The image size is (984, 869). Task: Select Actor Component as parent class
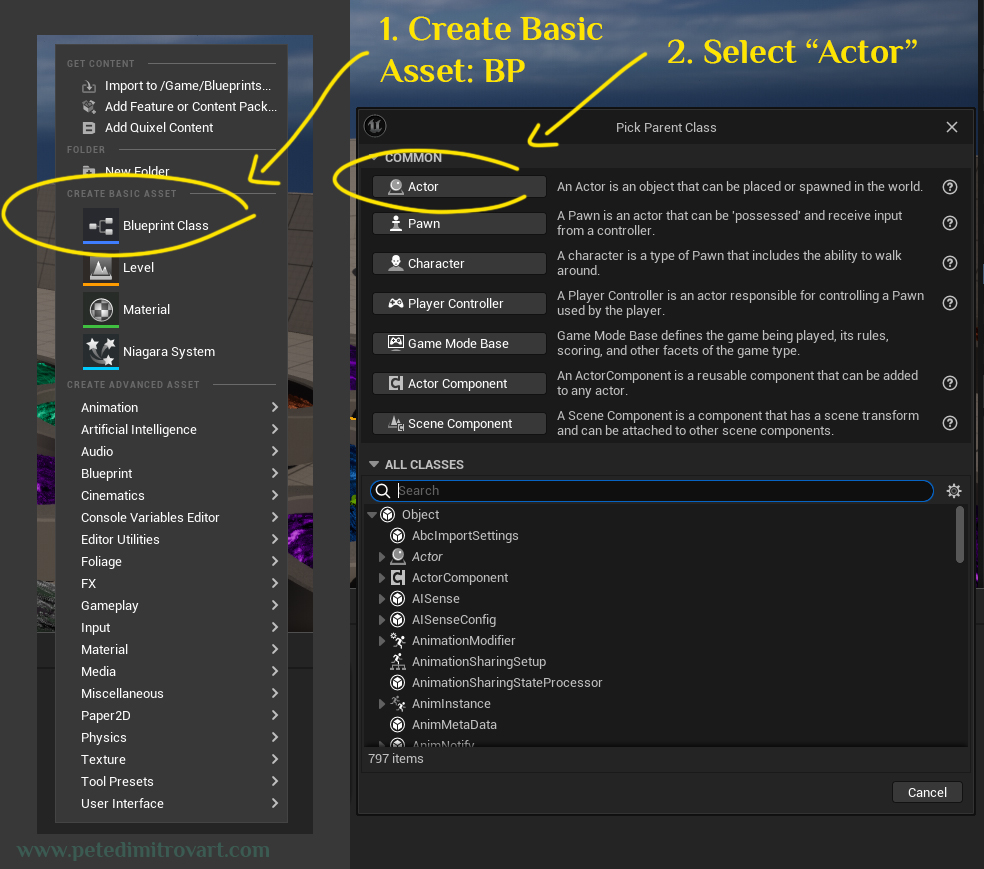point(459,383)
